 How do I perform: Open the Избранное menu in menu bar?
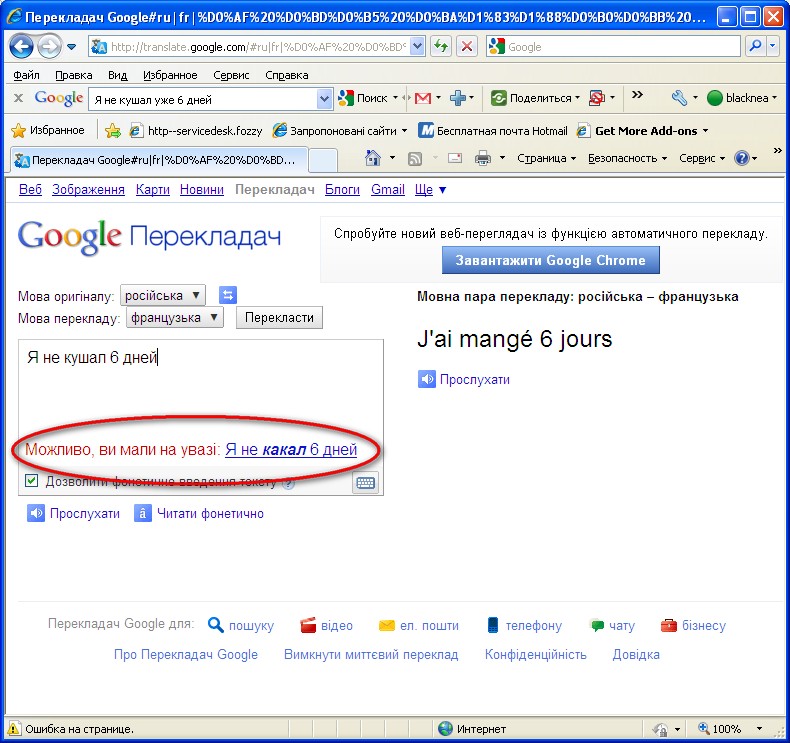tap(168, 75)
